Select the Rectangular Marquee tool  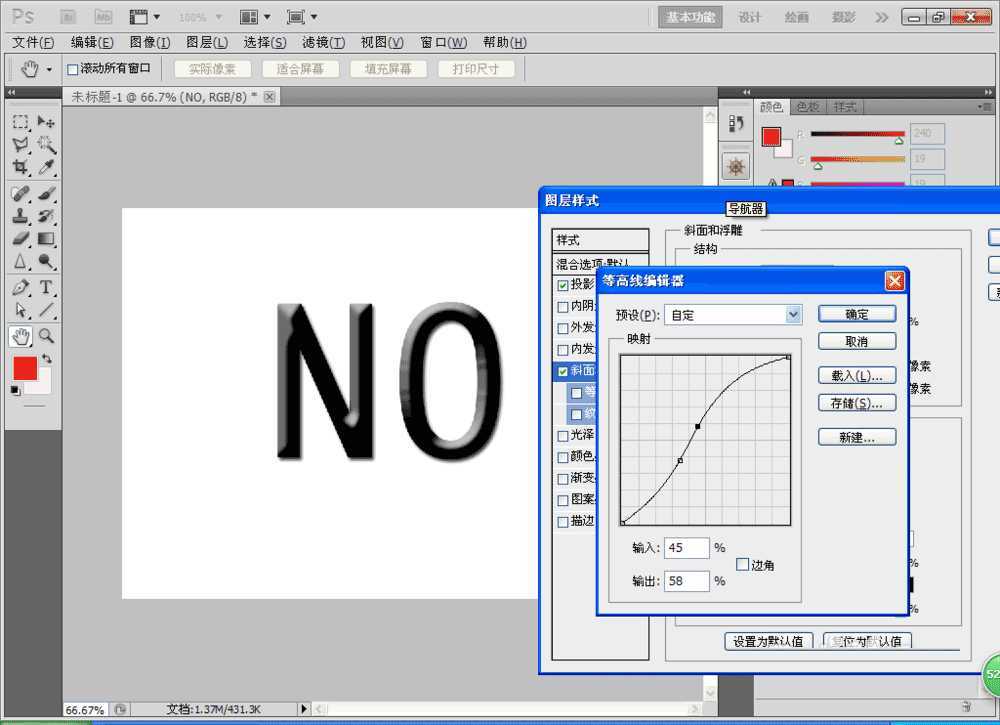[x=20, y=122]
